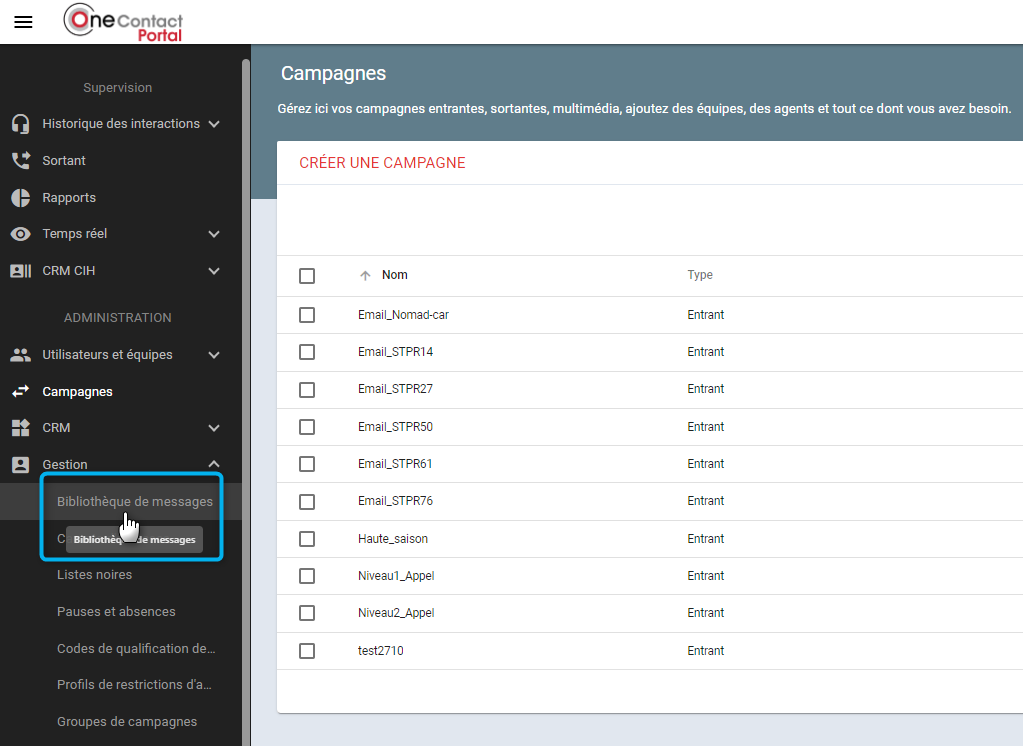Click CRÉER UNE CAMPAGNE button
Viewport: 1023px width, 746px height.
(382, 163)
